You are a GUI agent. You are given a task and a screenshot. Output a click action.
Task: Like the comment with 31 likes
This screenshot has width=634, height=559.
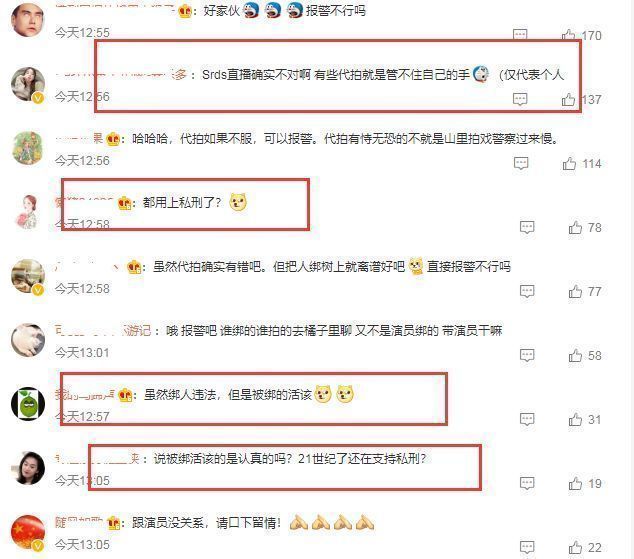click(x=575, y=419)
